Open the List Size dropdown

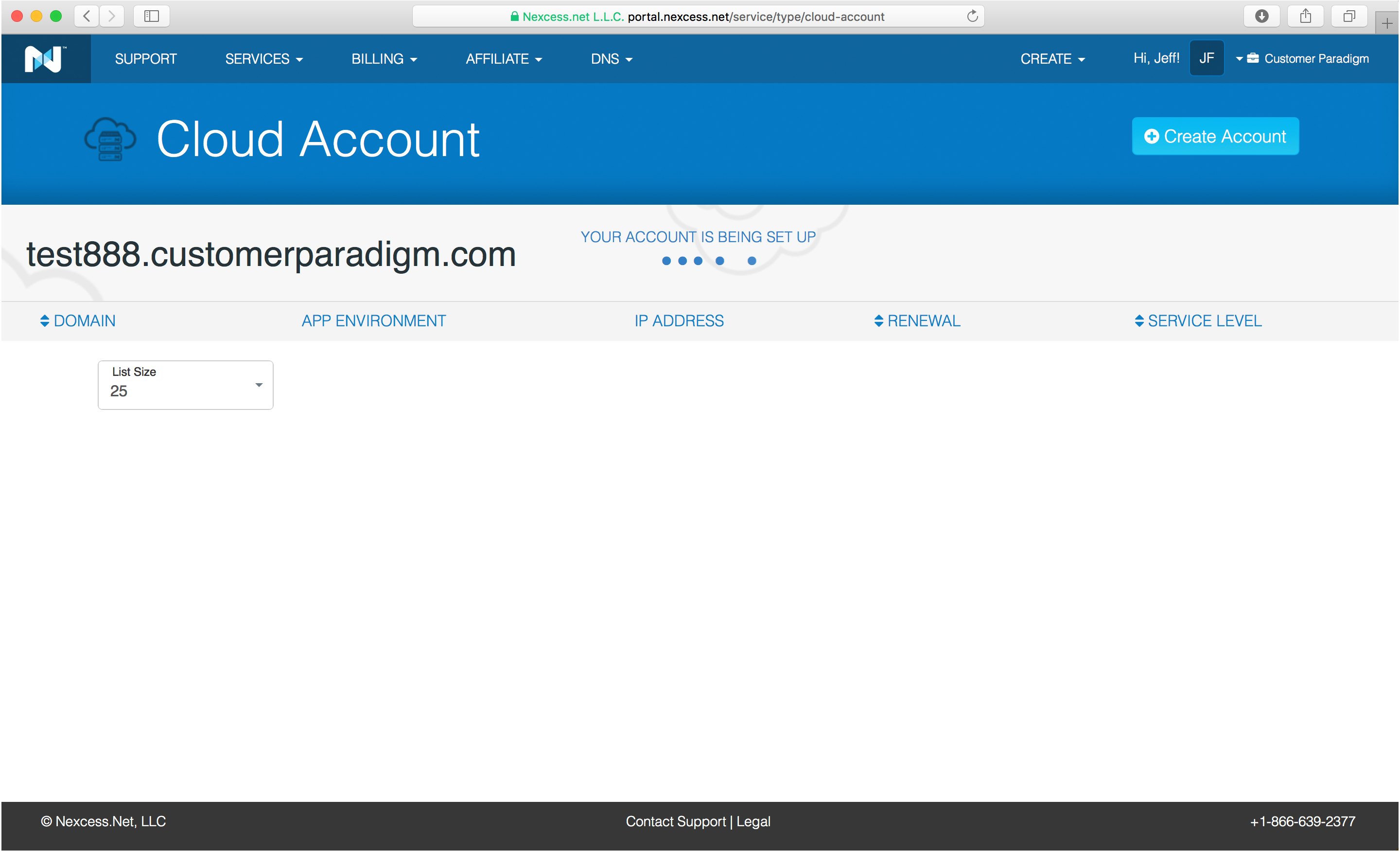185,385
